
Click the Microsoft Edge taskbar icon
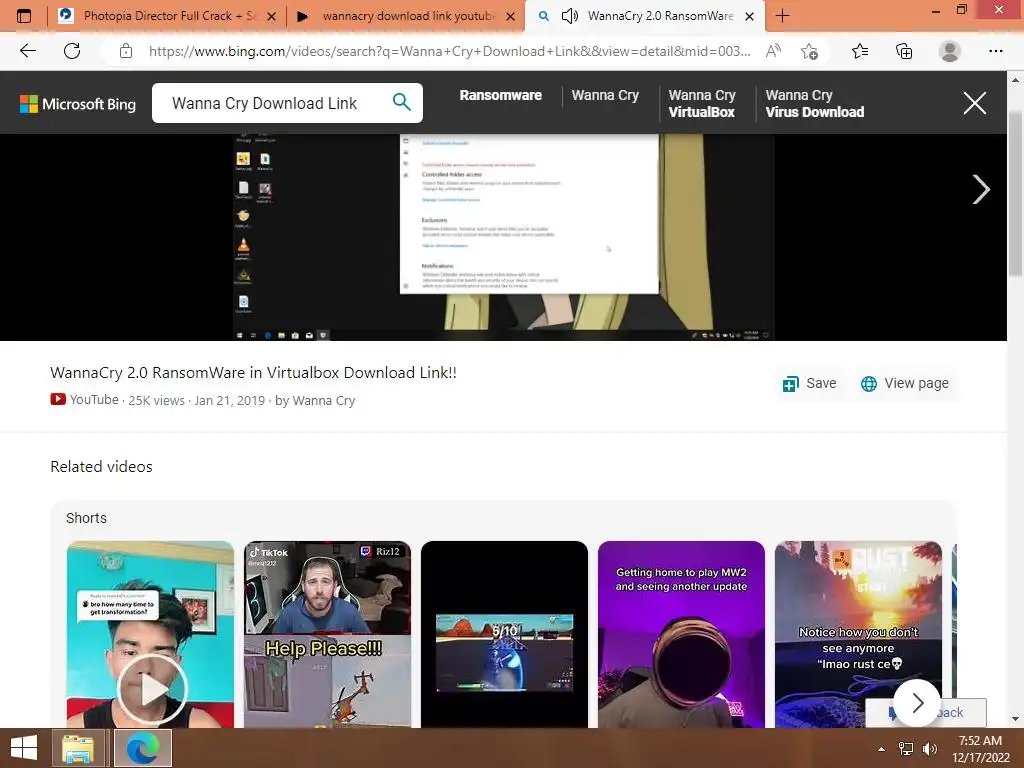click(x=143, y=748)
